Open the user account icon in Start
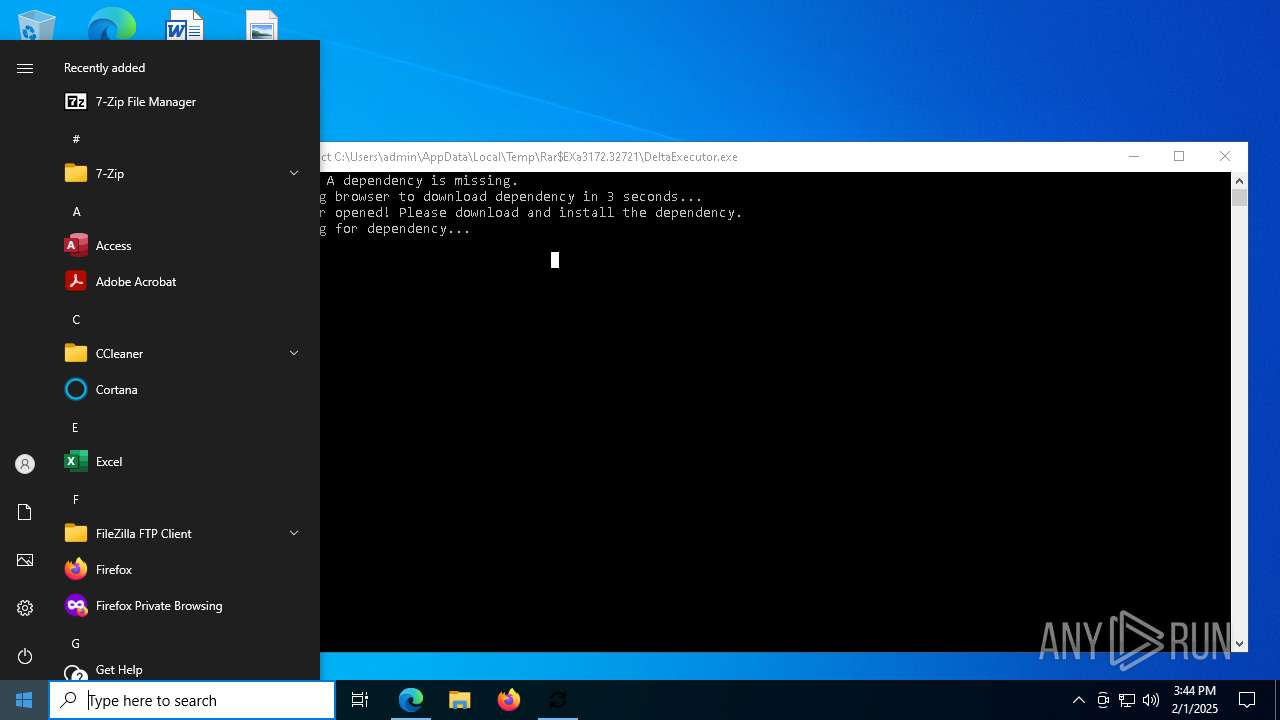The width and height of the screenshot is (1280, 720). [x=25, y=464]
